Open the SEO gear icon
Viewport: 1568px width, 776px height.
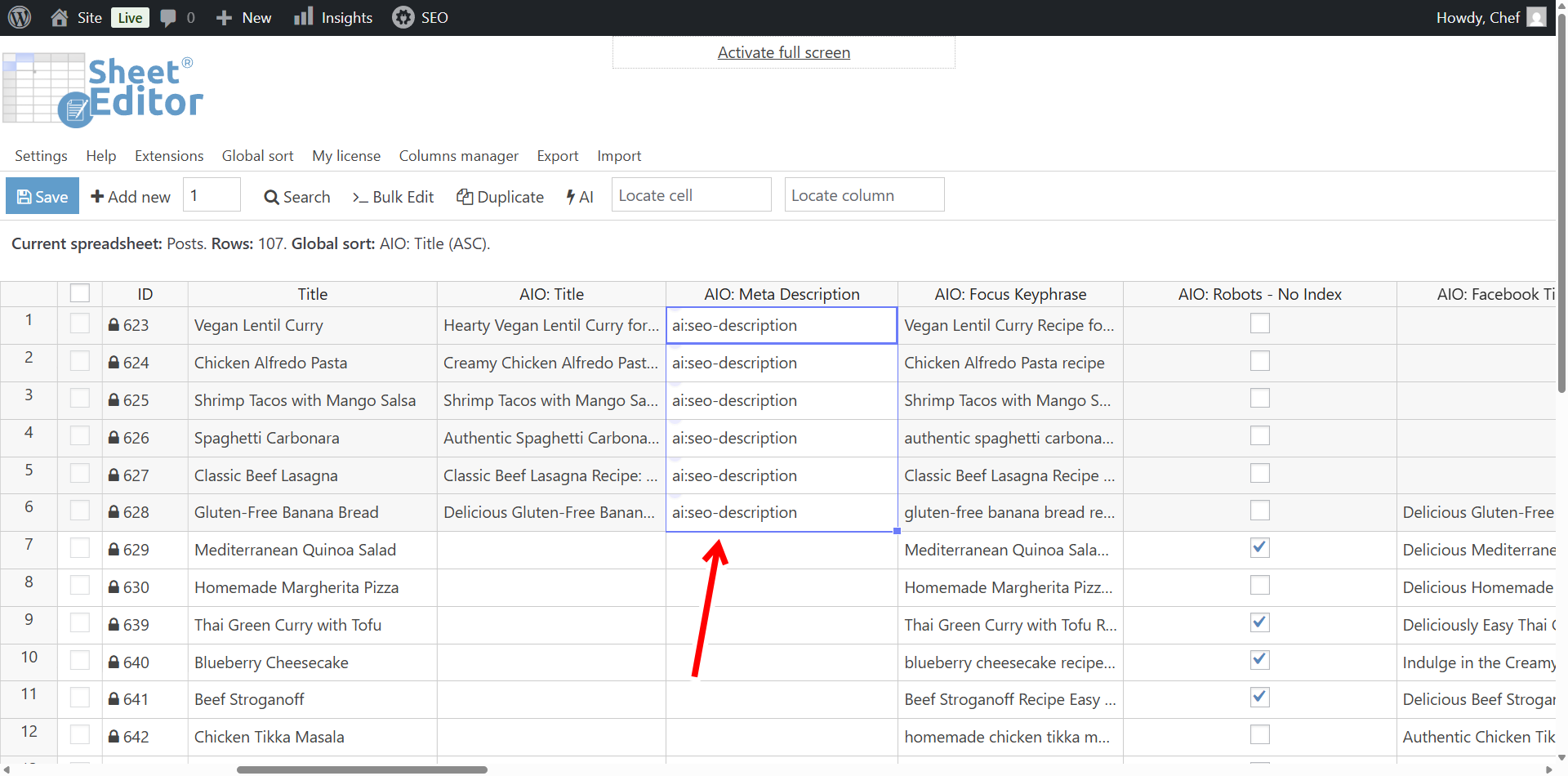pos(403,17)
